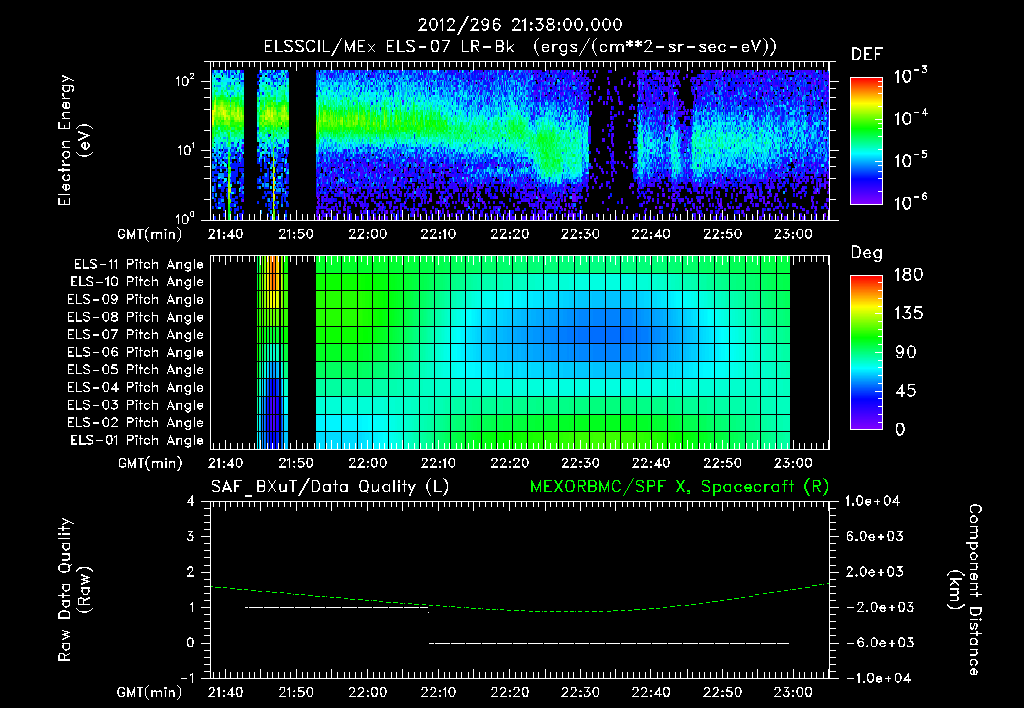Click 22:40 time label under data quality panel
The image size is (1024, 708).
pos(650,692)
